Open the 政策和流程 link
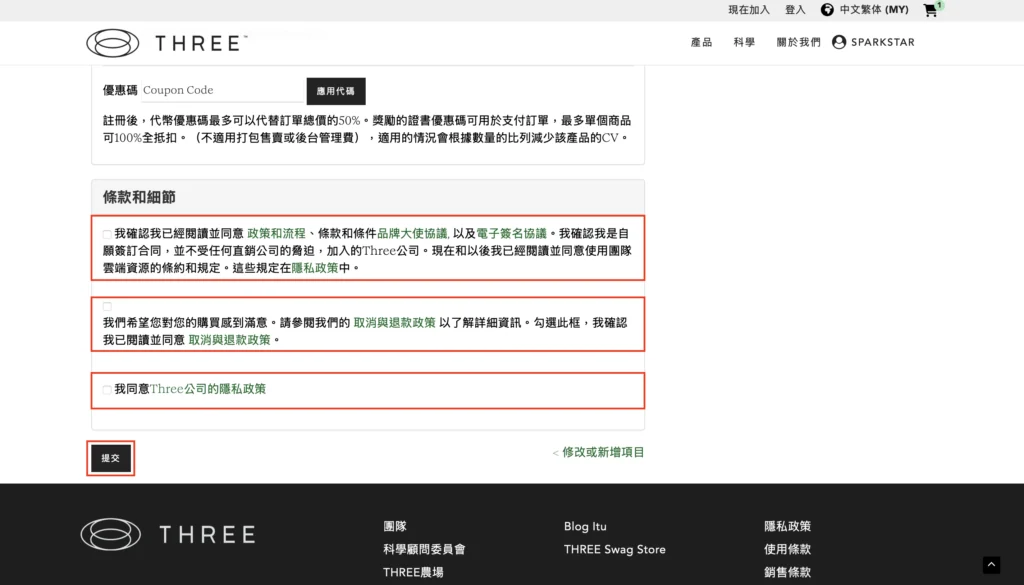The width and height of the screenshot is (1024, 585). pos(276,233)
